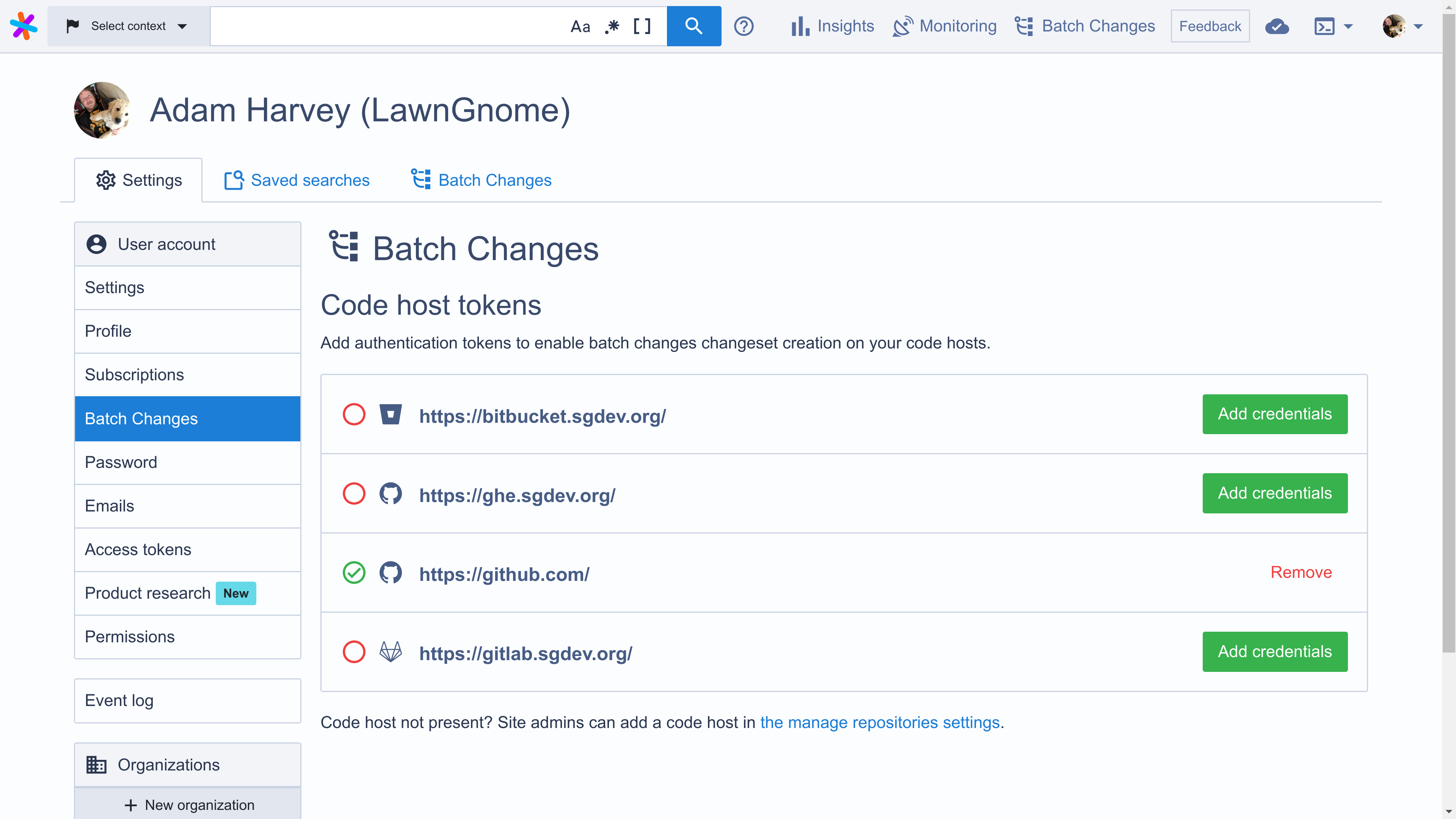Click New organization button
Viewport: 1456px width, 819px height.
pyautogui.click(x=188, y=805)
